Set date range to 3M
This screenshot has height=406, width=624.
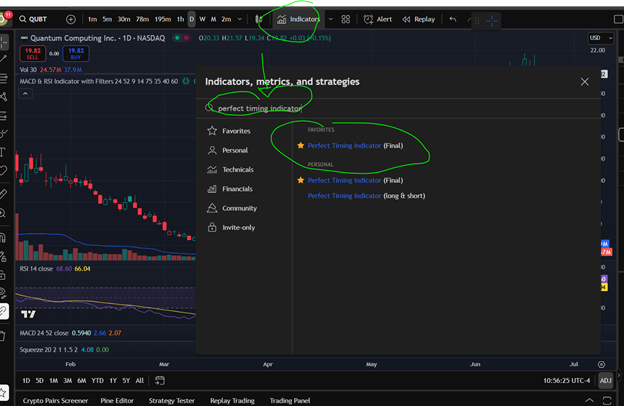point(68,381)
